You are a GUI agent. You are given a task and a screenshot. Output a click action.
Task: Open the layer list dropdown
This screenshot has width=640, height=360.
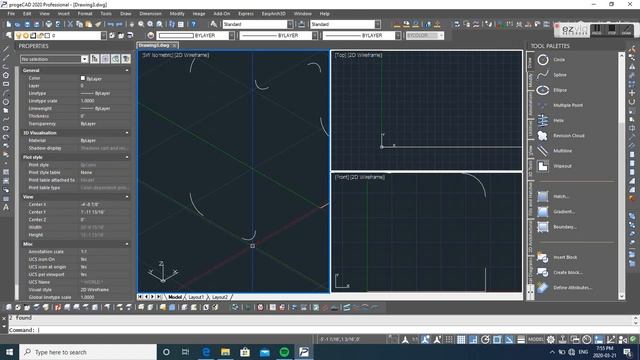tap(103, 36)
